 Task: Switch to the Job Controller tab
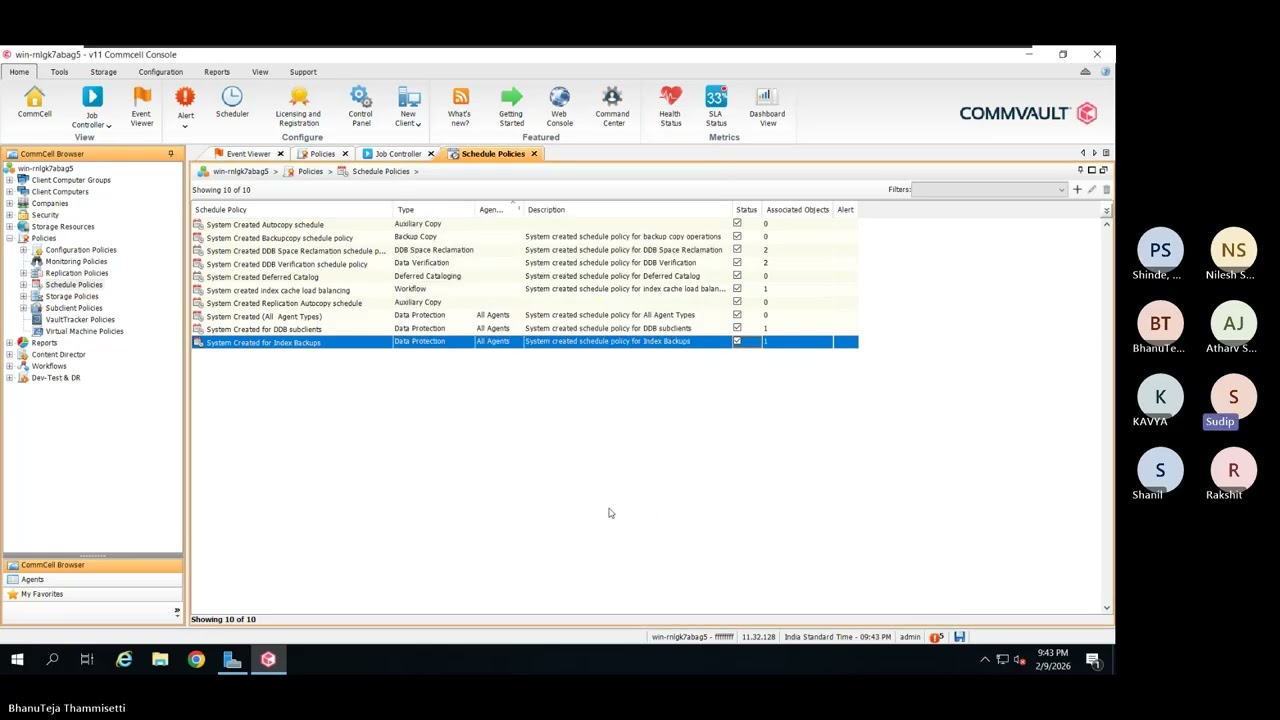coord(398,154)
